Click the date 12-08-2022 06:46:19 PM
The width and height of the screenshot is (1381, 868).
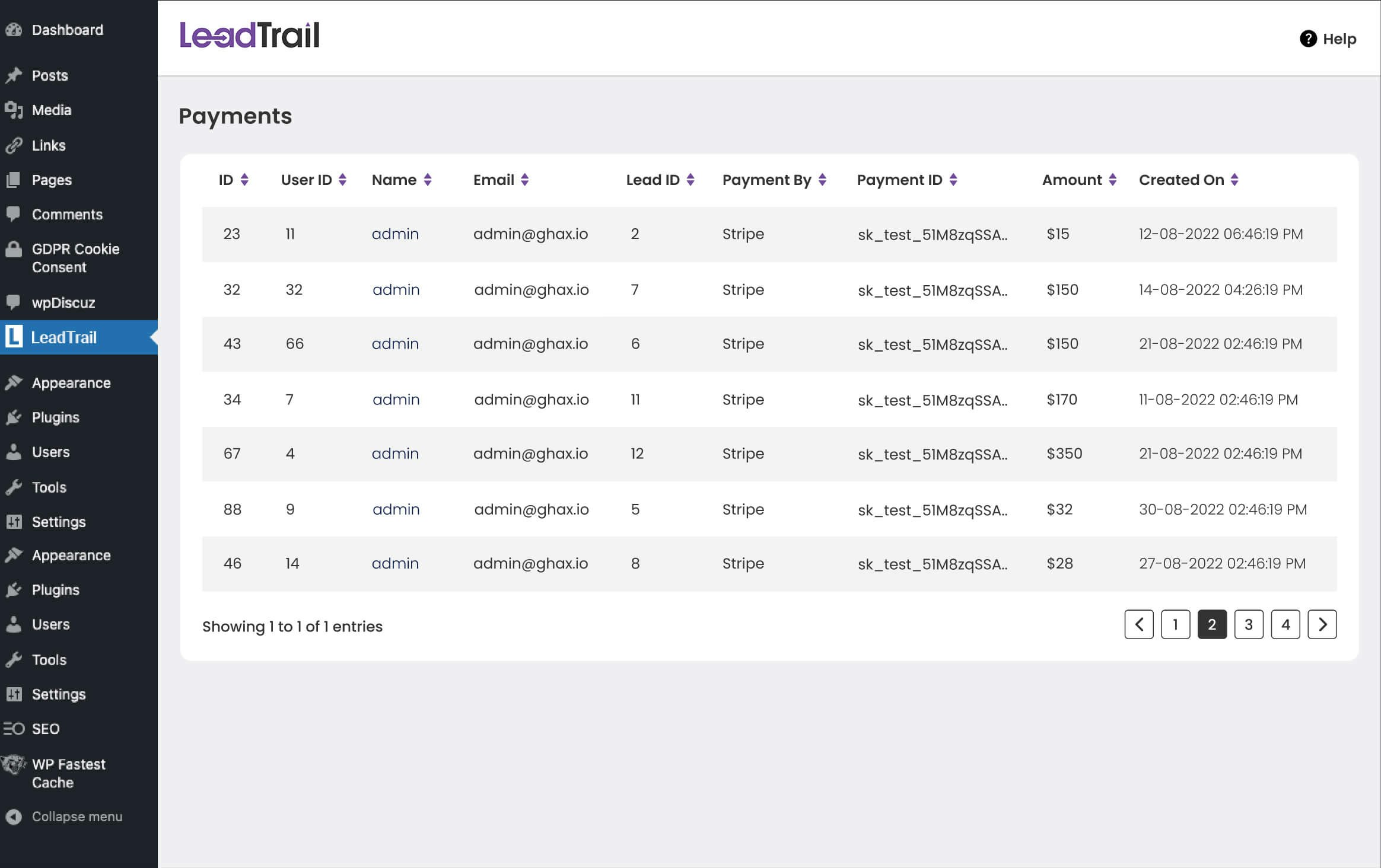coord(1221,234)
